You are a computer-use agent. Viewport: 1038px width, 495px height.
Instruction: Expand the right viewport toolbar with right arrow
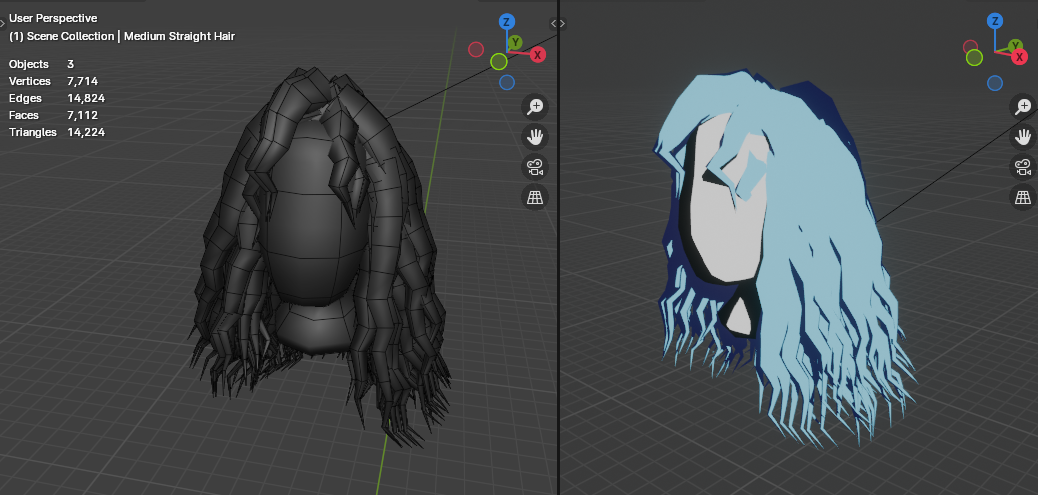[x=563, y=23]
